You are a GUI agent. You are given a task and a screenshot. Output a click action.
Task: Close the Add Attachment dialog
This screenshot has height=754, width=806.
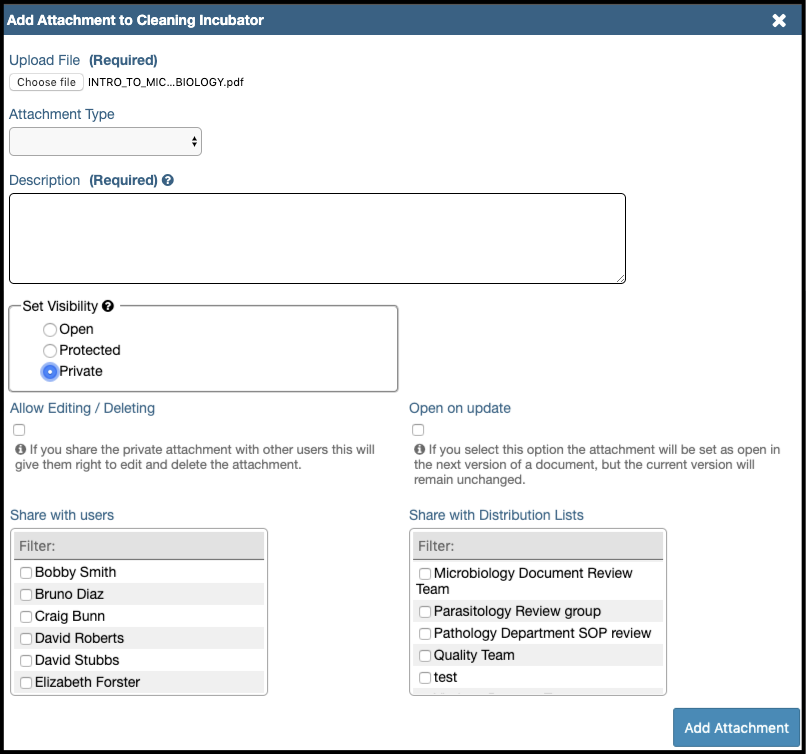tap(779, 20)
